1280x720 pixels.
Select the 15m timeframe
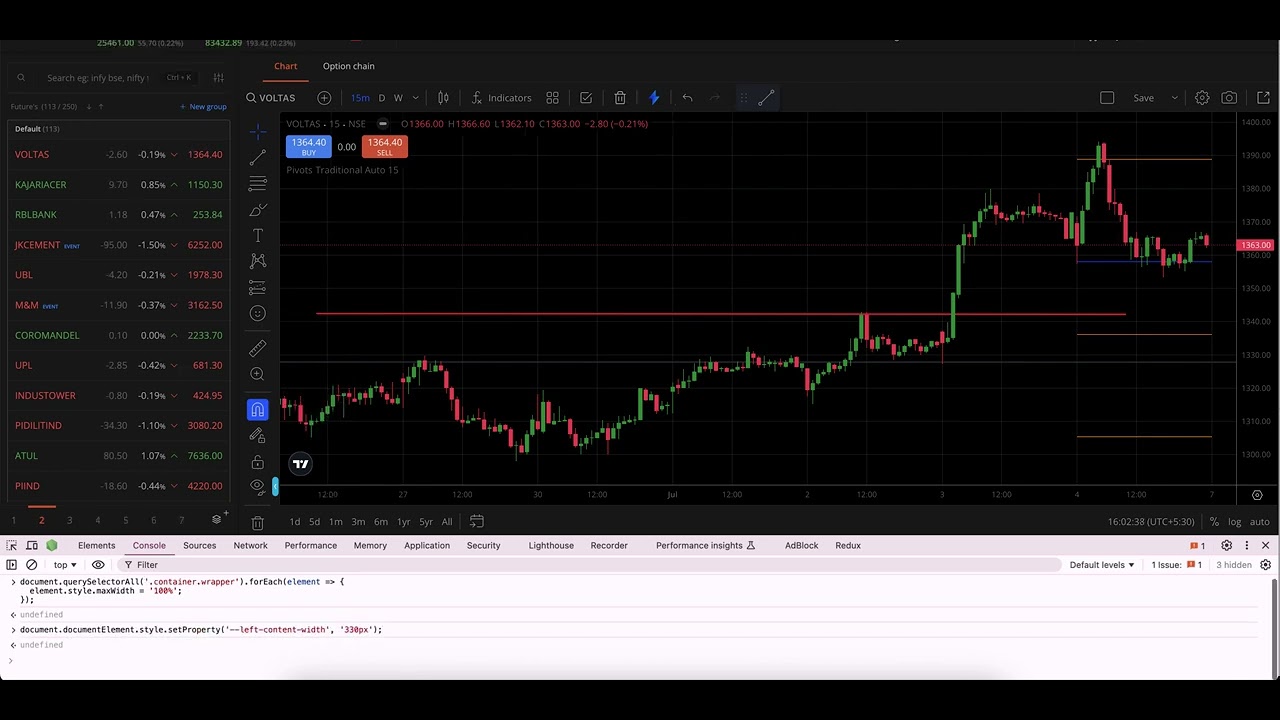click(x=360, y=98)
